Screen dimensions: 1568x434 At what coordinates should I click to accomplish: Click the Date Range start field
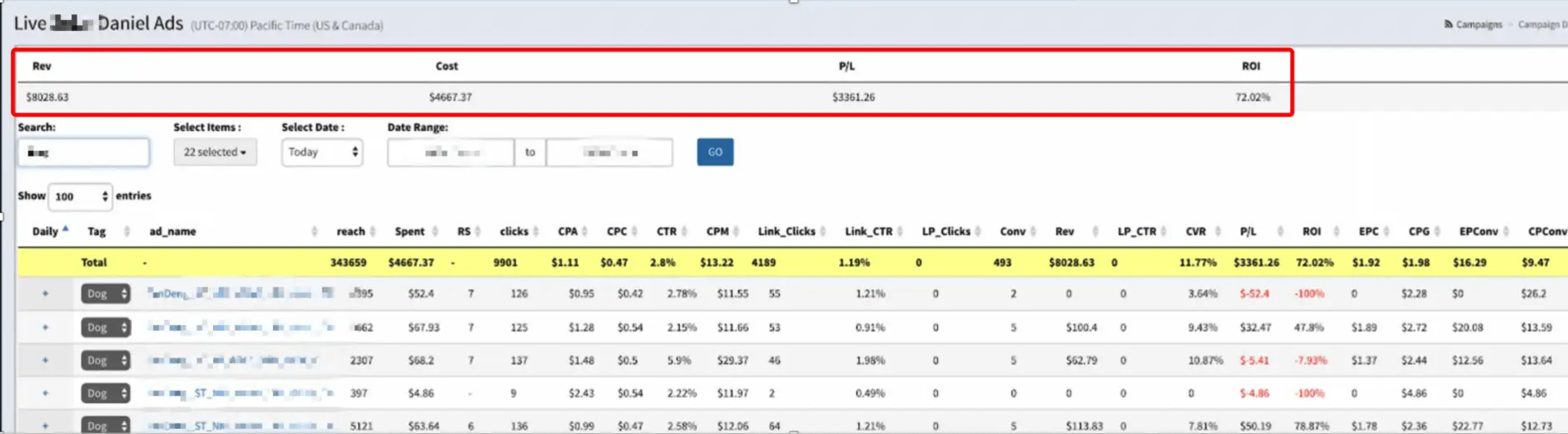click(x=450, y=153)
